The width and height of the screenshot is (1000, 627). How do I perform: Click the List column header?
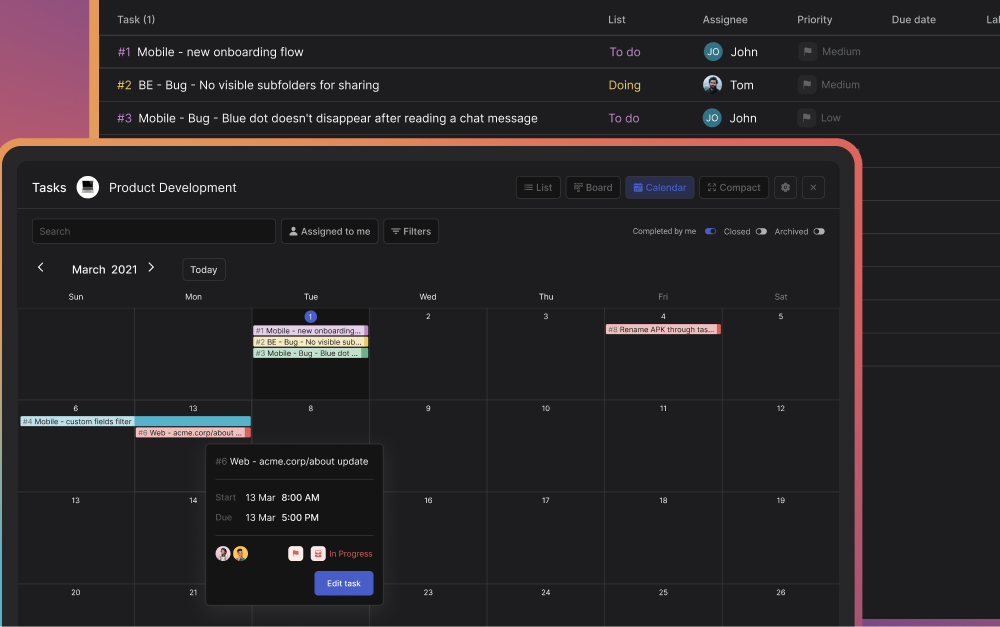617,20
